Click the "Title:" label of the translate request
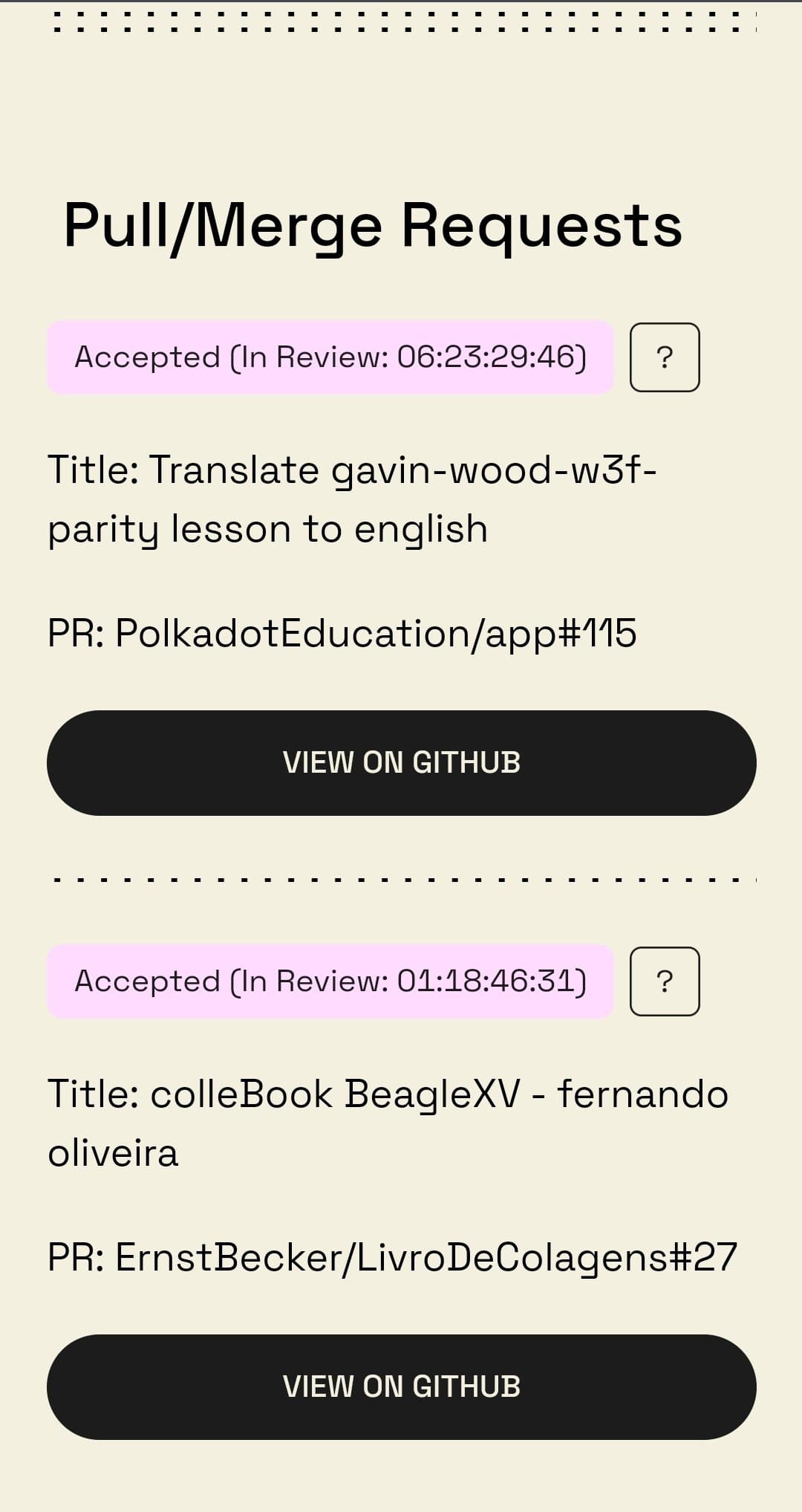Viewport: 802px width, 1512px height. point(94,470)
